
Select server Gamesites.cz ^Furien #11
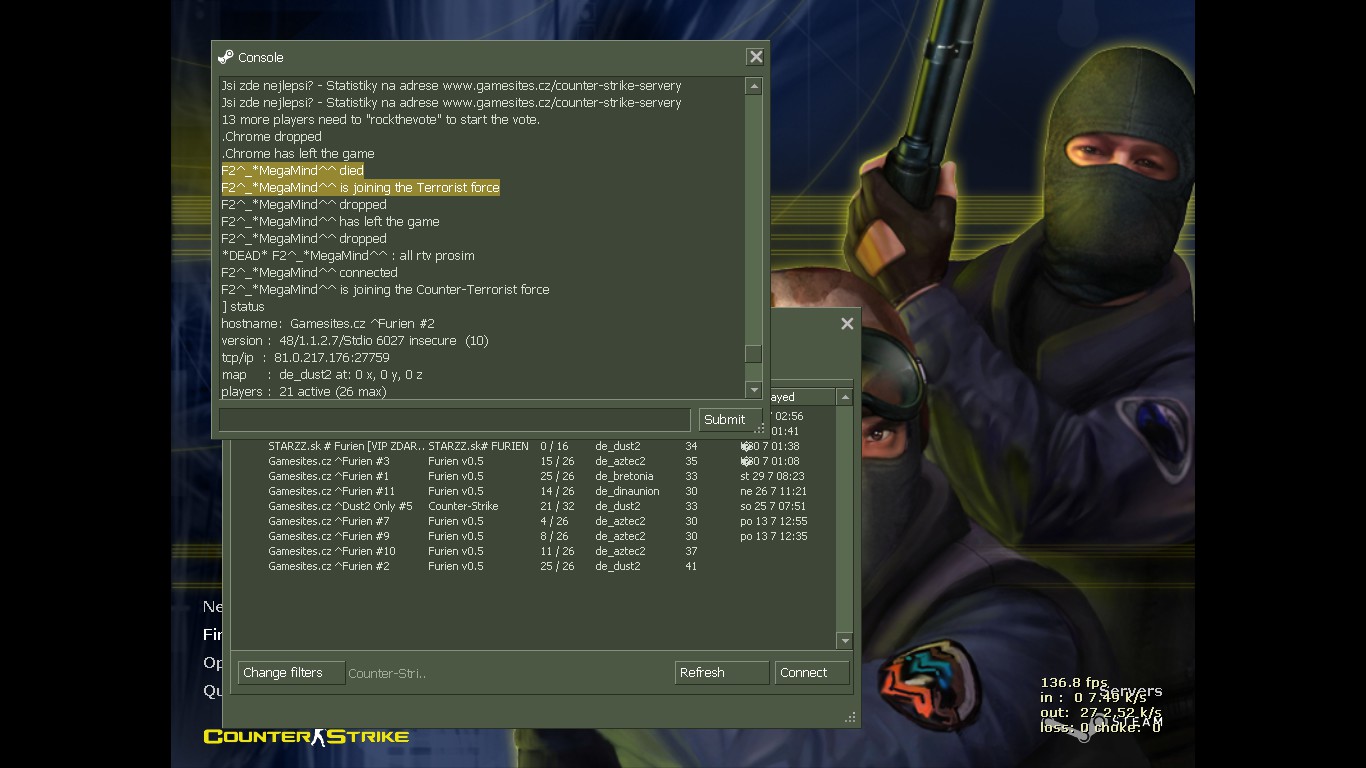point(534,491)
